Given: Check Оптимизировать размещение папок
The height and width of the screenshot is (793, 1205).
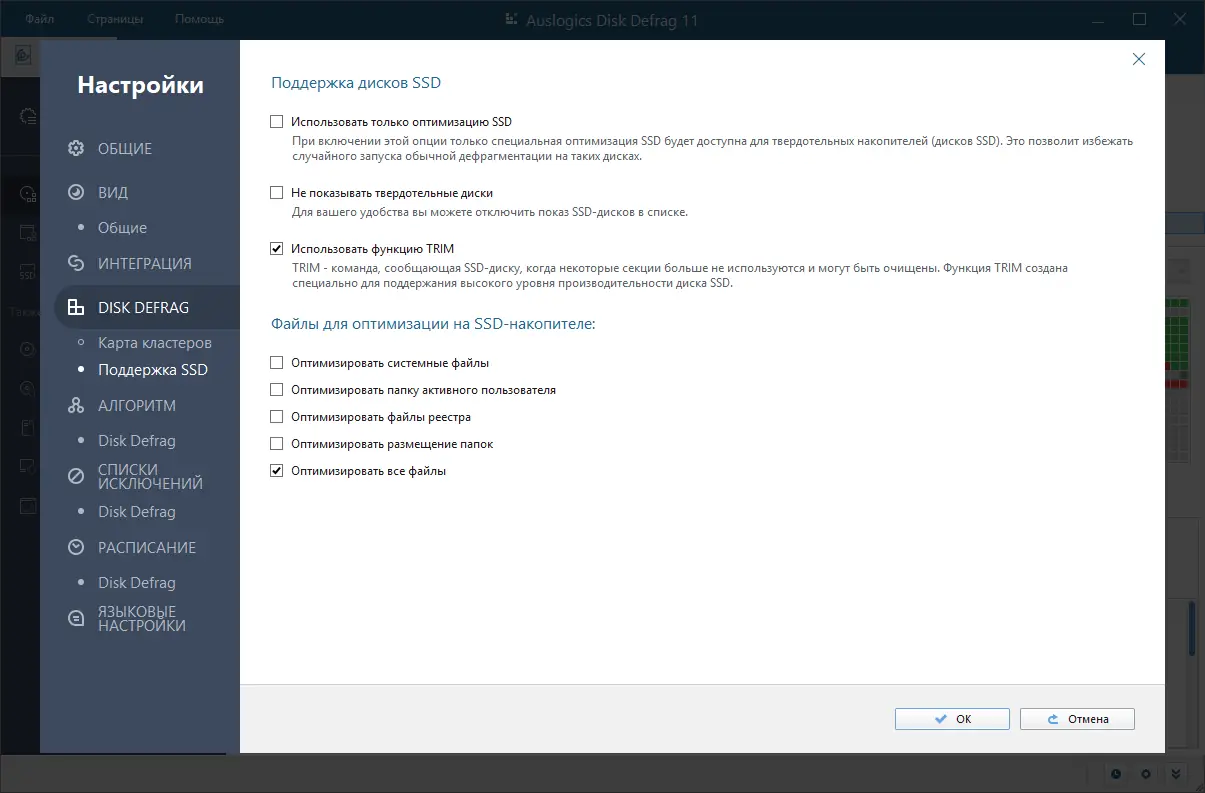Looking at the screenshot, I should pyautogui.click(x=277, y=444).
